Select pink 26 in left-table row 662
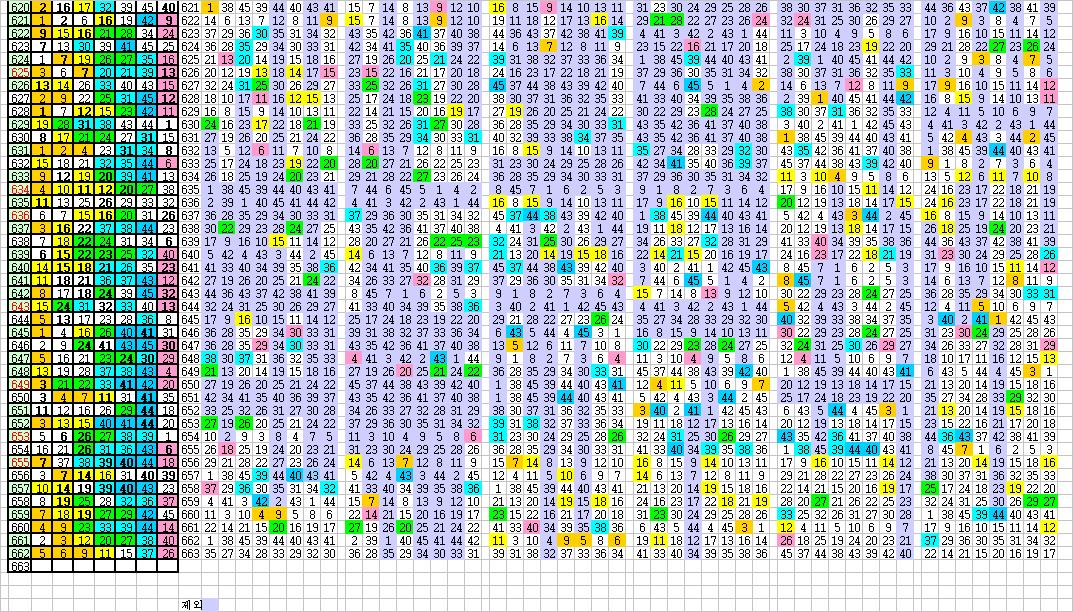This screenshot has height=612, width=1073. pos(168,552)
